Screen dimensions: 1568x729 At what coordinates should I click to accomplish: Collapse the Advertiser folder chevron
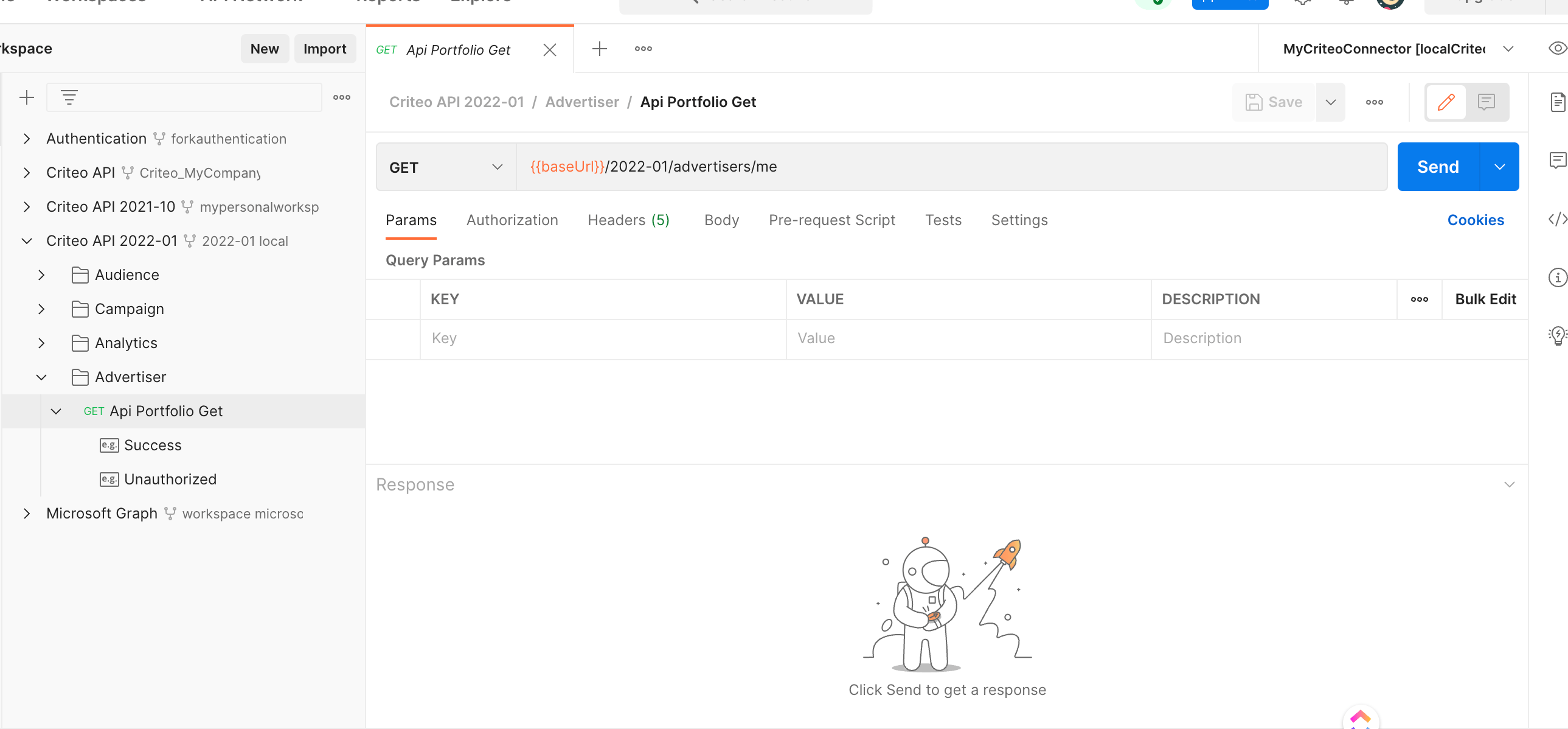point(41,378)
